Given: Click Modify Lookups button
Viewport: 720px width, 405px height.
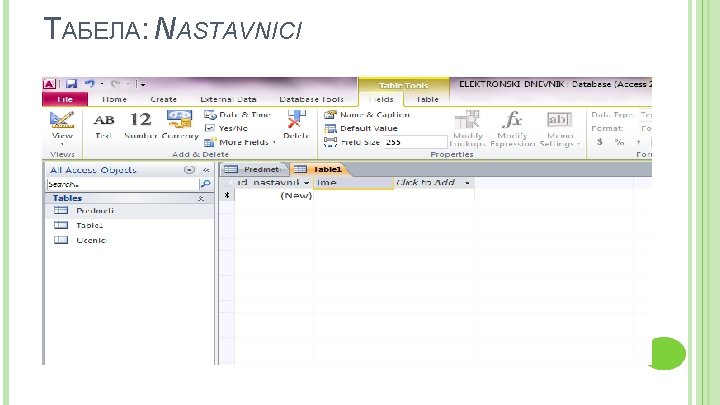Looking at the screenshot, I should click(x=467, y=129).
